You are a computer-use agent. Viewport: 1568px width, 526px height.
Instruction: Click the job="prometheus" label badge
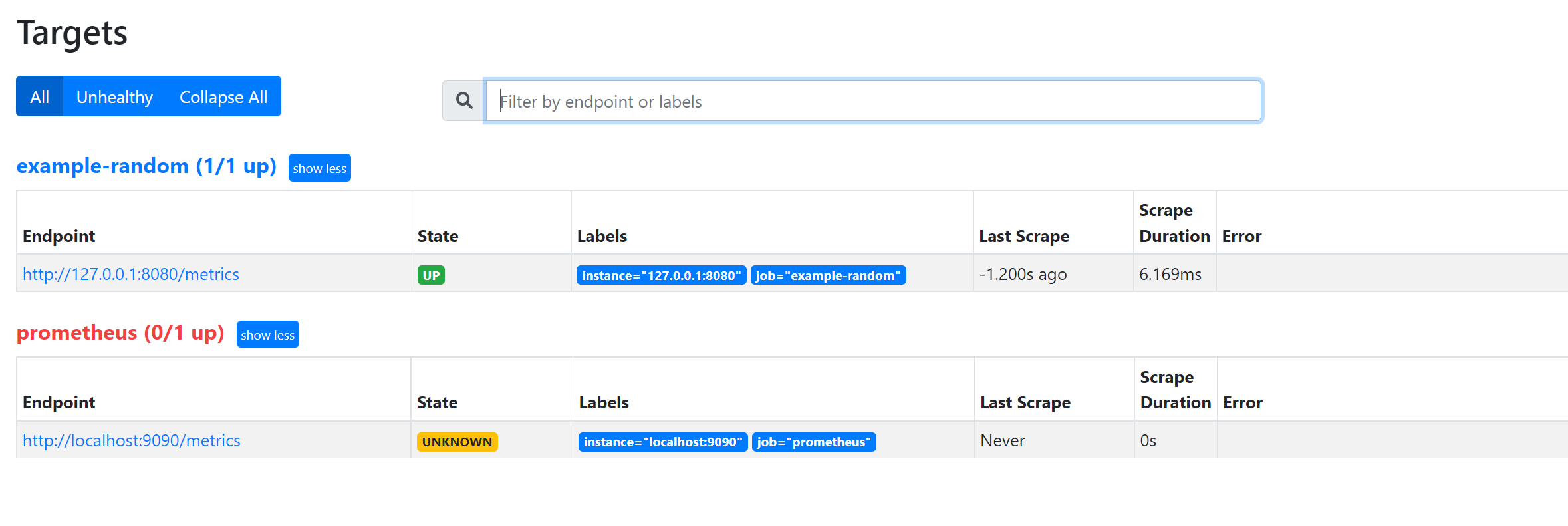pyautogui.click(x=814, y=442)
